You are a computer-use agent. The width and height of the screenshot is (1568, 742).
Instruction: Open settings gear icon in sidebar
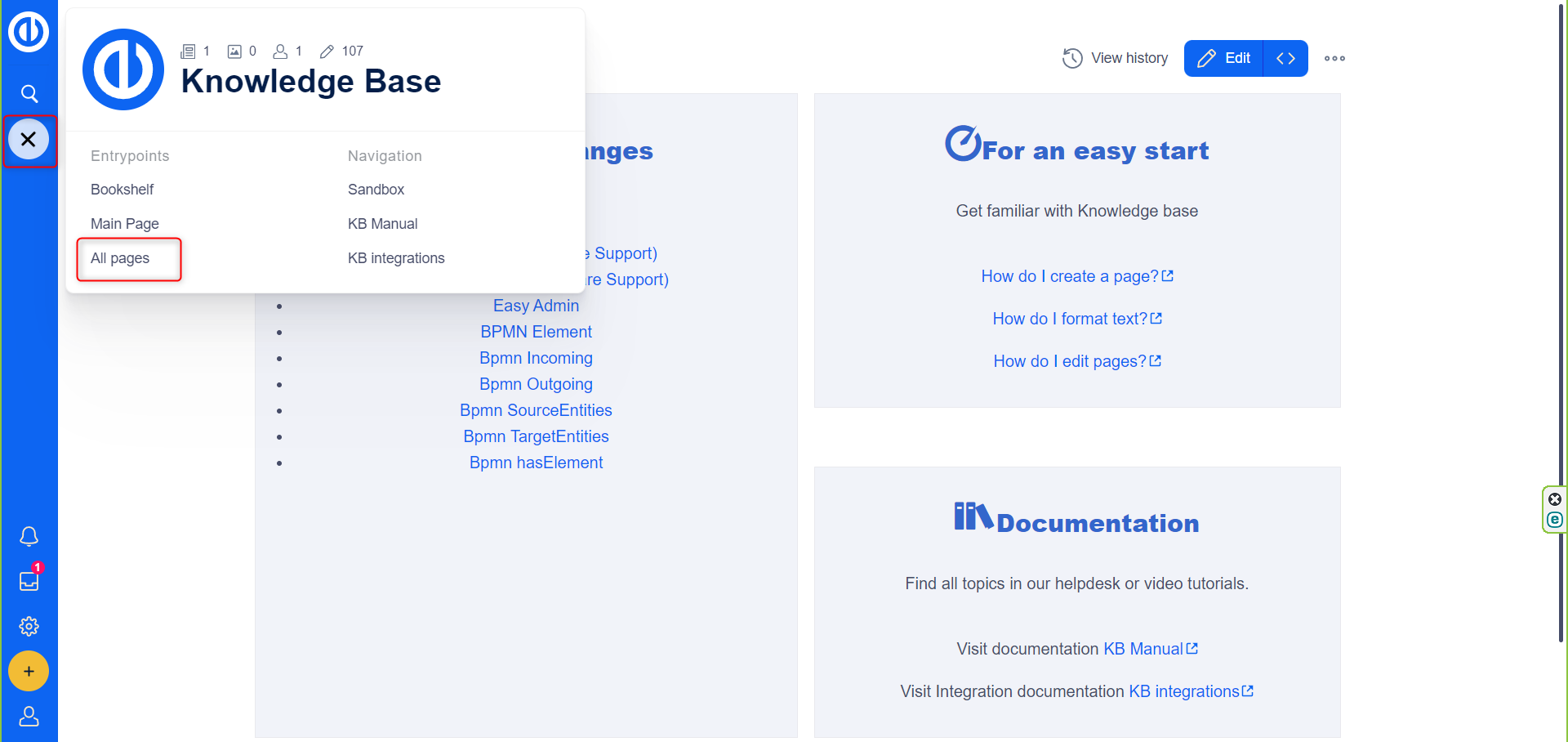(29, 626)
